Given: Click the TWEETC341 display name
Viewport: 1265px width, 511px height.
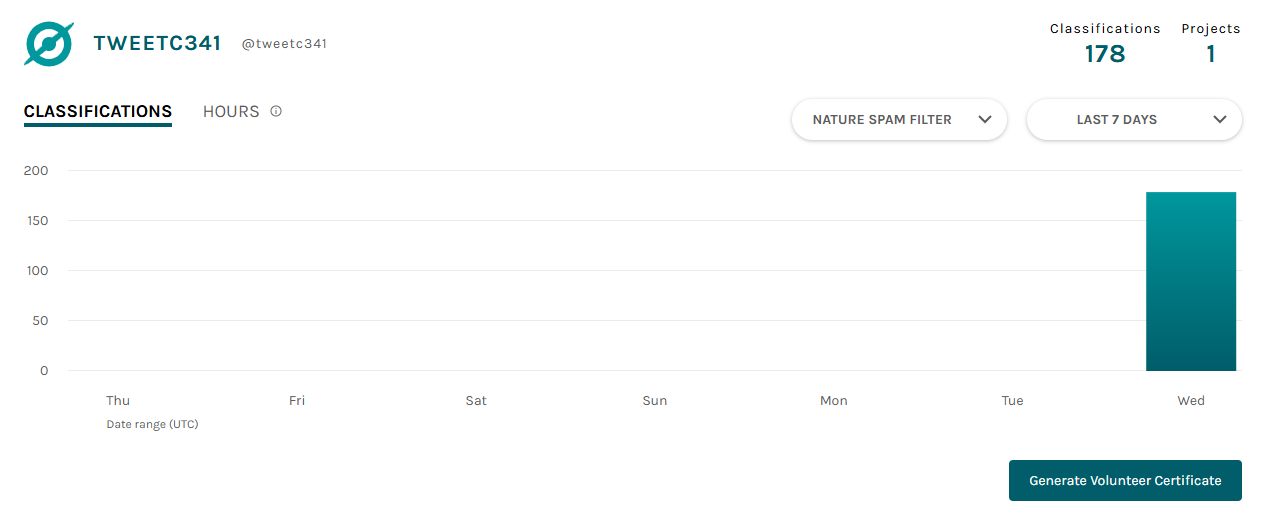Looking at the screenshot, I should 157,43.
